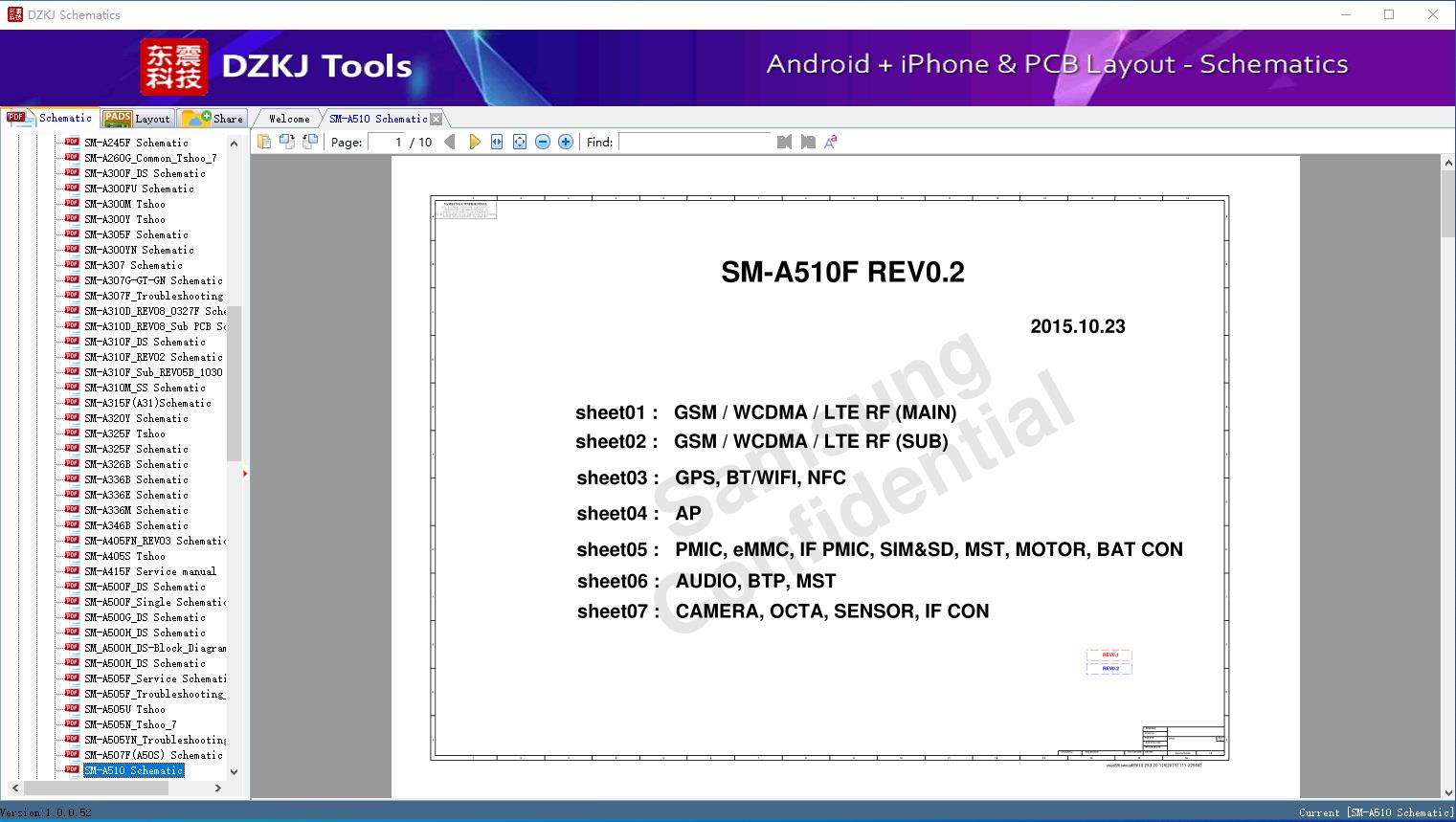Click PDF icon beside SM-A325F Tshoo

coord(72,433)
